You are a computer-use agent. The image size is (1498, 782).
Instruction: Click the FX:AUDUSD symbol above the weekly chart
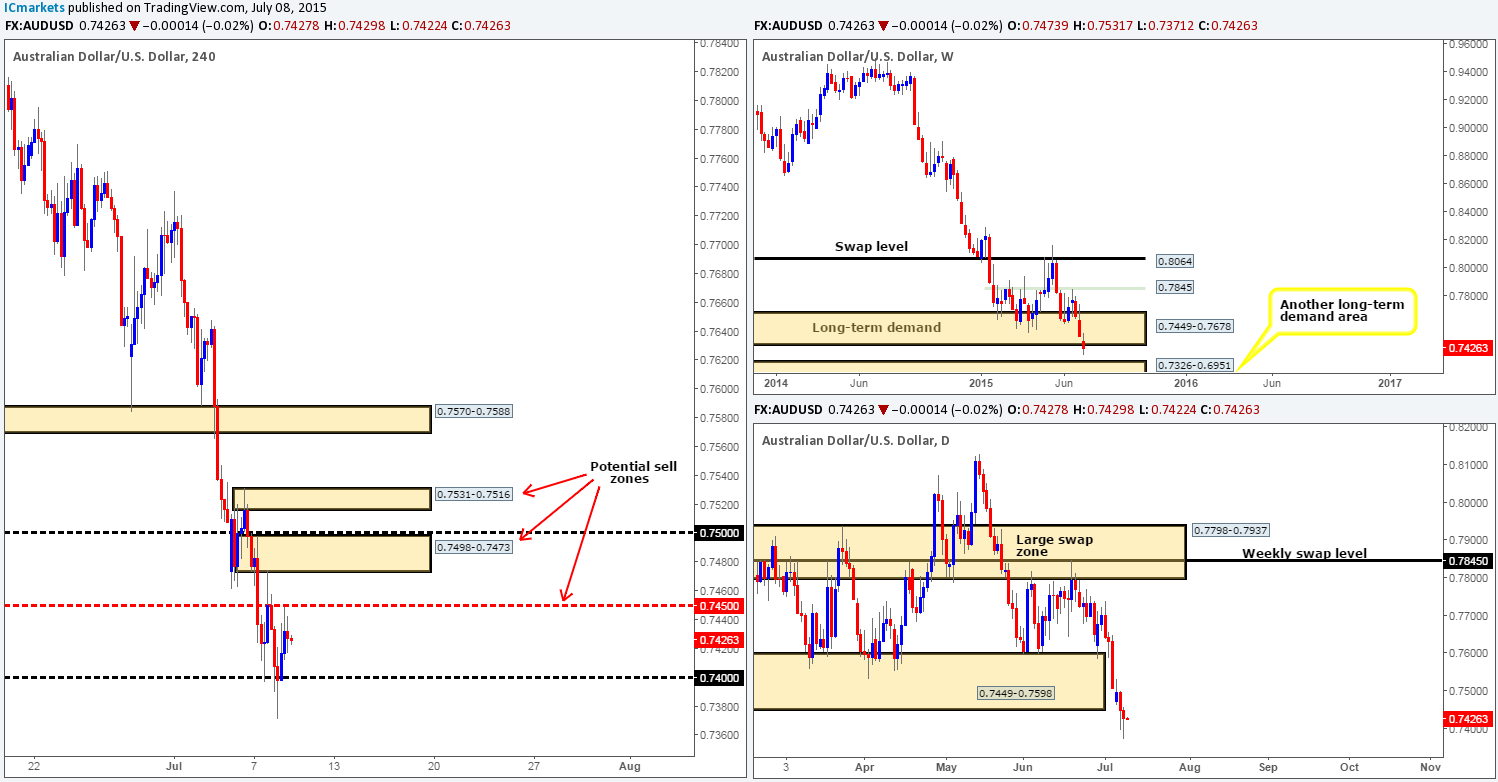coord(788,25)
